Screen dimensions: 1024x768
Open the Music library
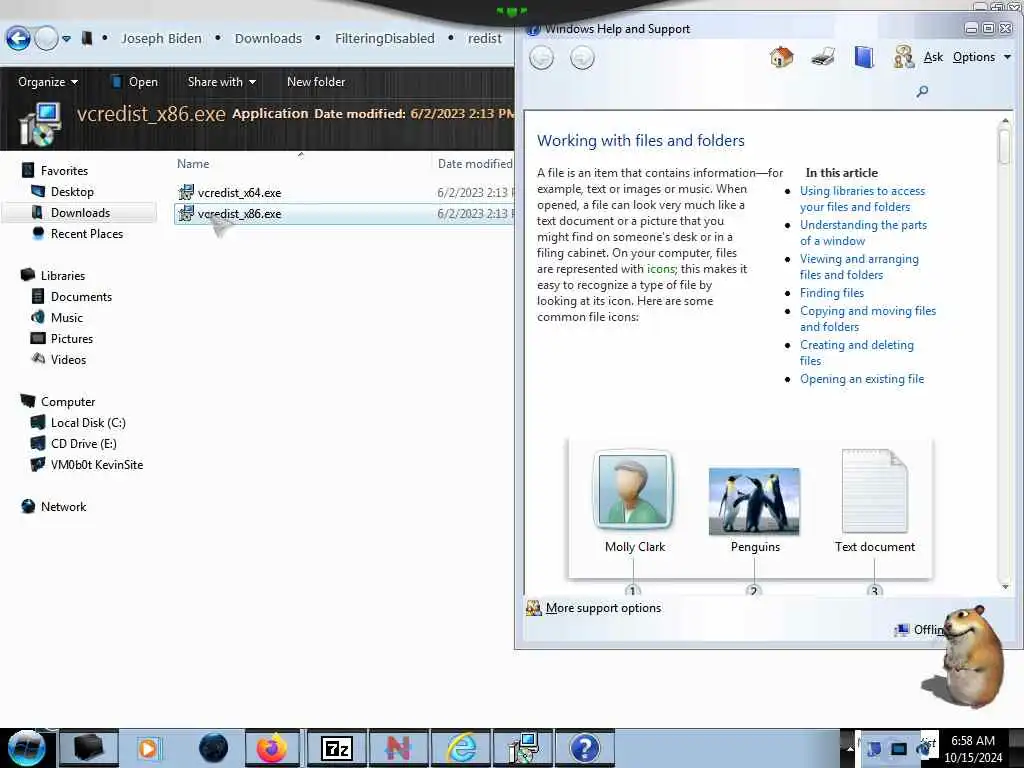click(x=67, y=317)
